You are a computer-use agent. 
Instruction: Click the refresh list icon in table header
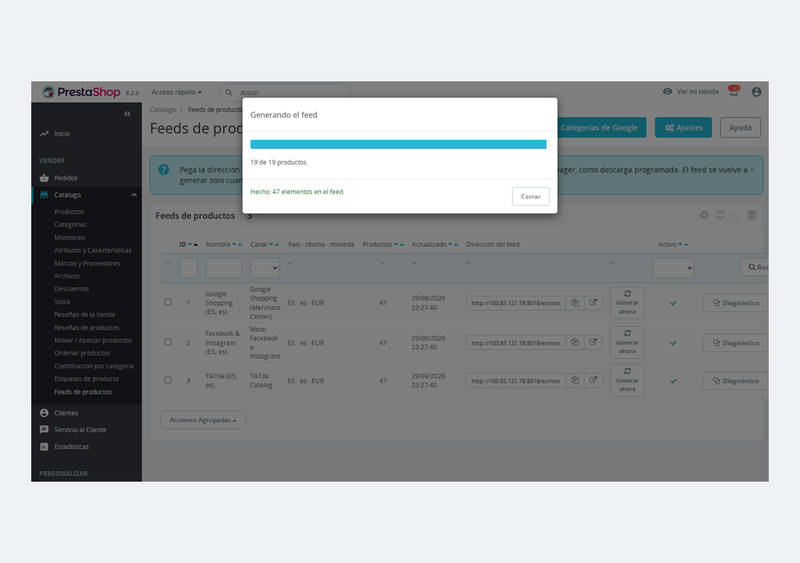pyautogui.click(x=720, y=215)
